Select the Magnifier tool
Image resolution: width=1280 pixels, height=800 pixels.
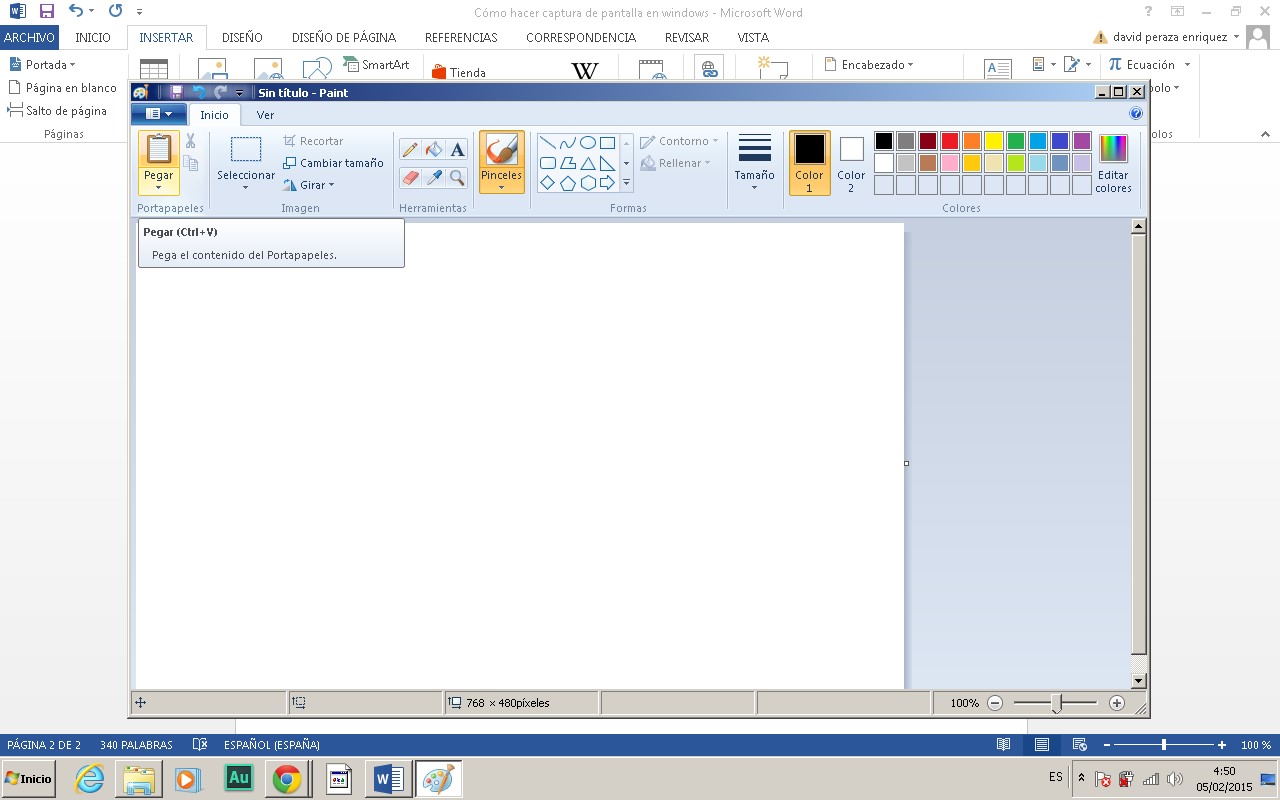(x=457, y=177)
